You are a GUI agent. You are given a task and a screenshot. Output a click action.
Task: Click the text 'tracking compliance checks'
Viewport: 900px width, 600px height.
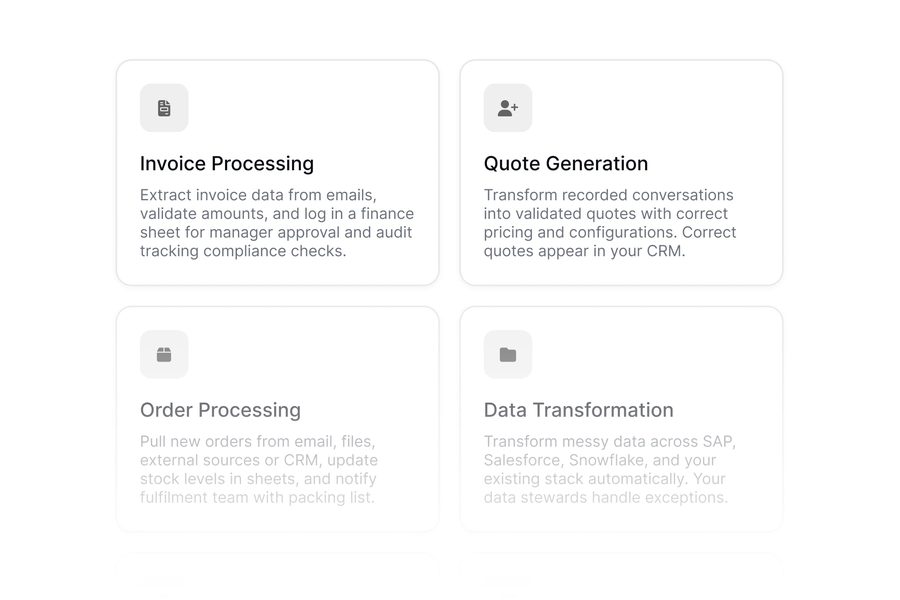[242, 251]
